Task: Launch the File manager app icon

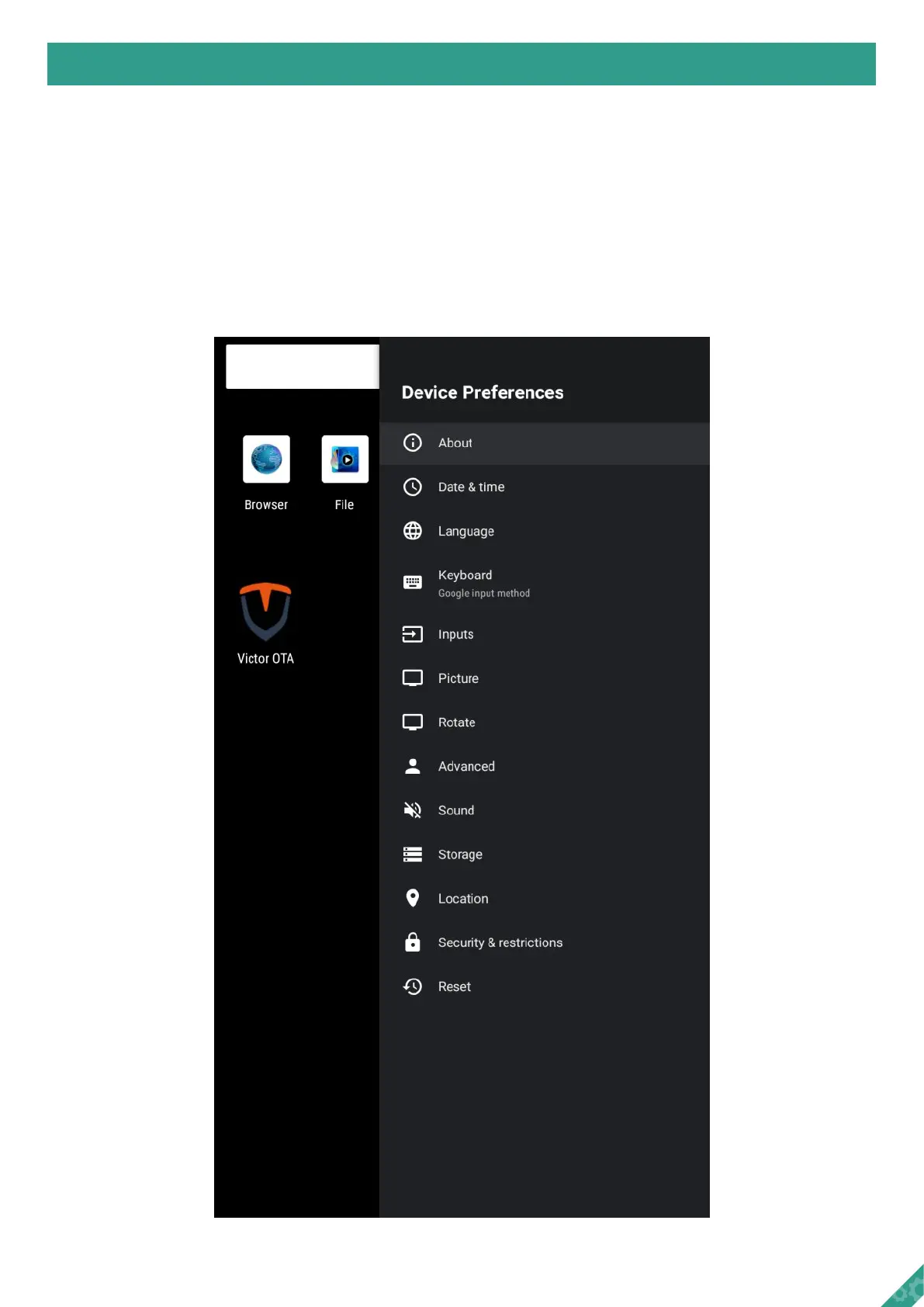Action: pos(345,459)
